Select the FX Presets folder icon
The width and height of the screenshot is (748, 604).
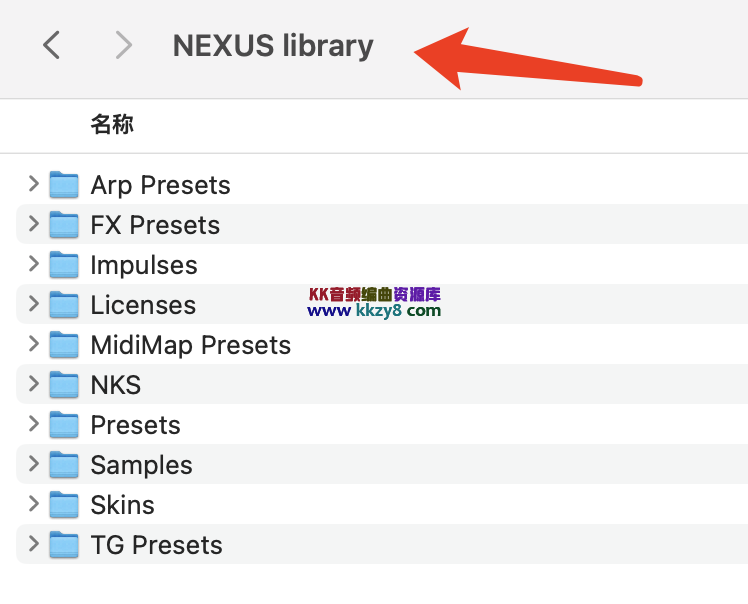coord(64,224)
